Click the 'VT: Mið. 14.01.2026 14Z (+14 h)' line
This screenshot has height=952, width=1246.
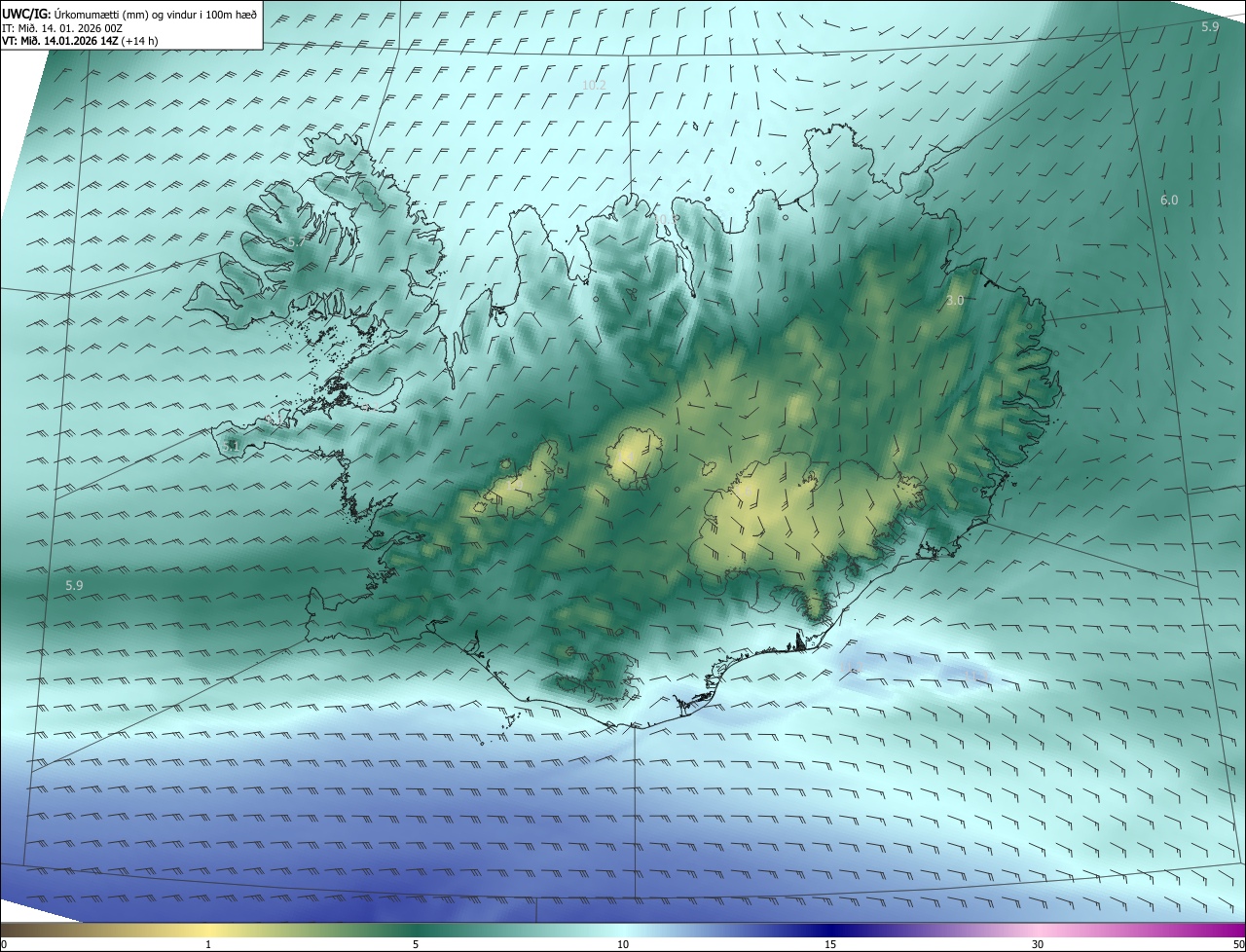click(x=80, y=41)
